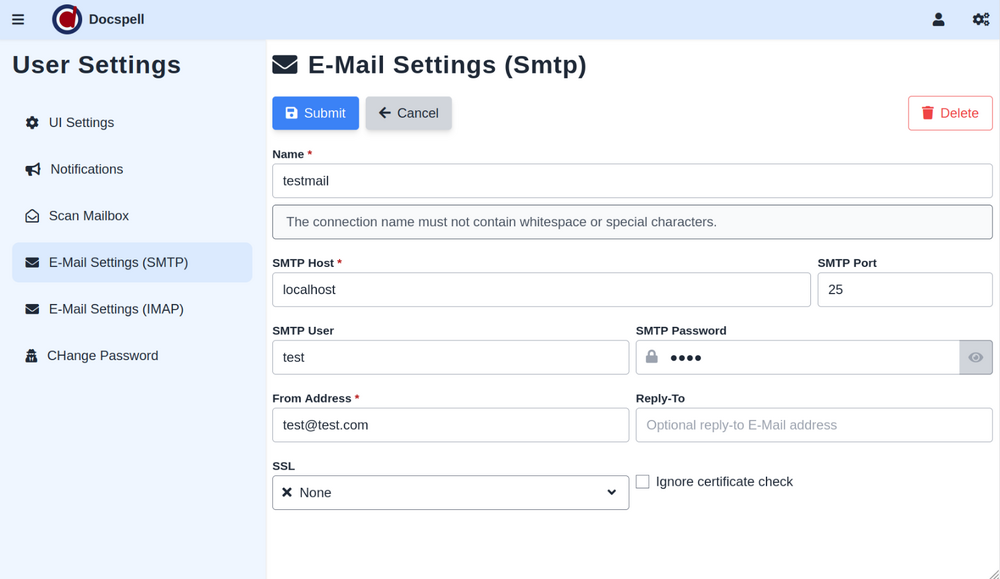Click the lock icon in SMTP Password

[x=652, y=357]
